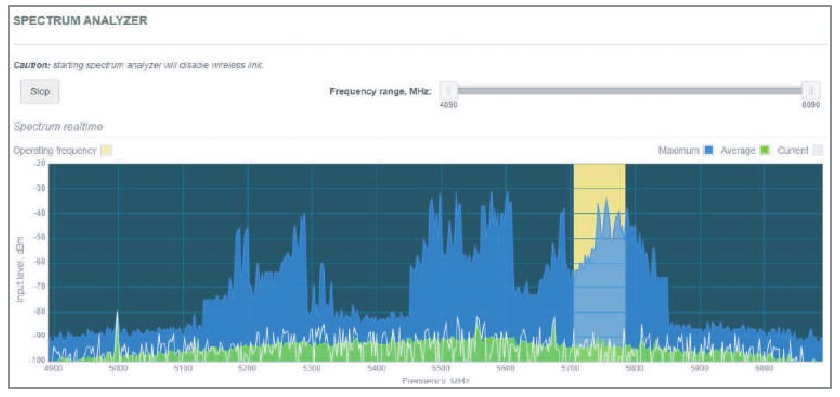Image resolution: width=840 pixels, height=397 pixels.
Task: Click the -40 y-axis tick label
Action: tap(40, 213)
